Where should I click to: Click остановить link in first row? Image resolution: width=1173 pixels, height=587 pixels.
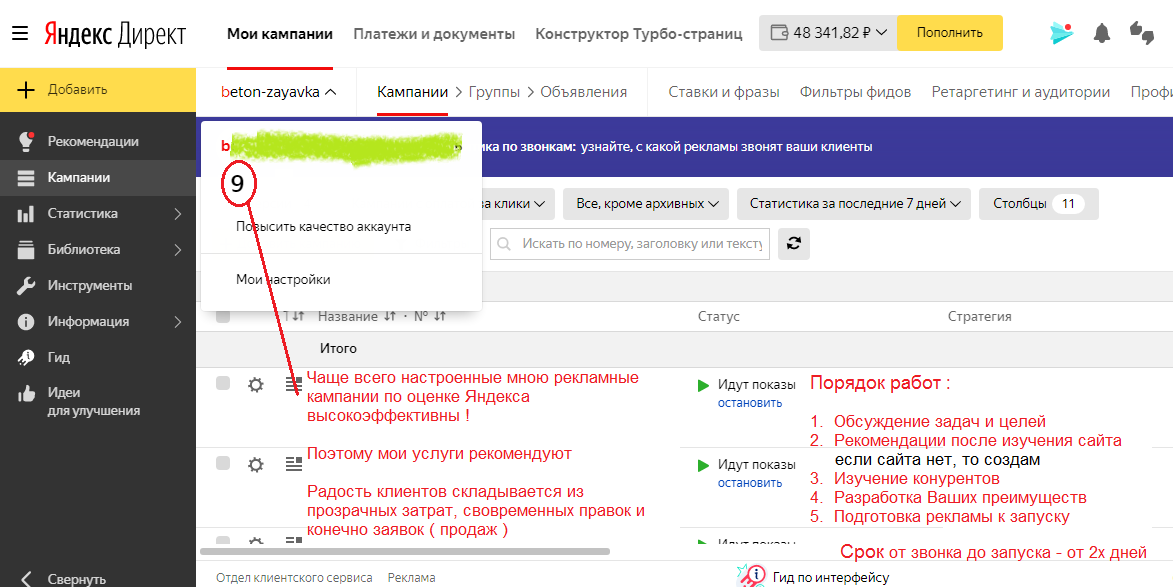click(750, 403)
